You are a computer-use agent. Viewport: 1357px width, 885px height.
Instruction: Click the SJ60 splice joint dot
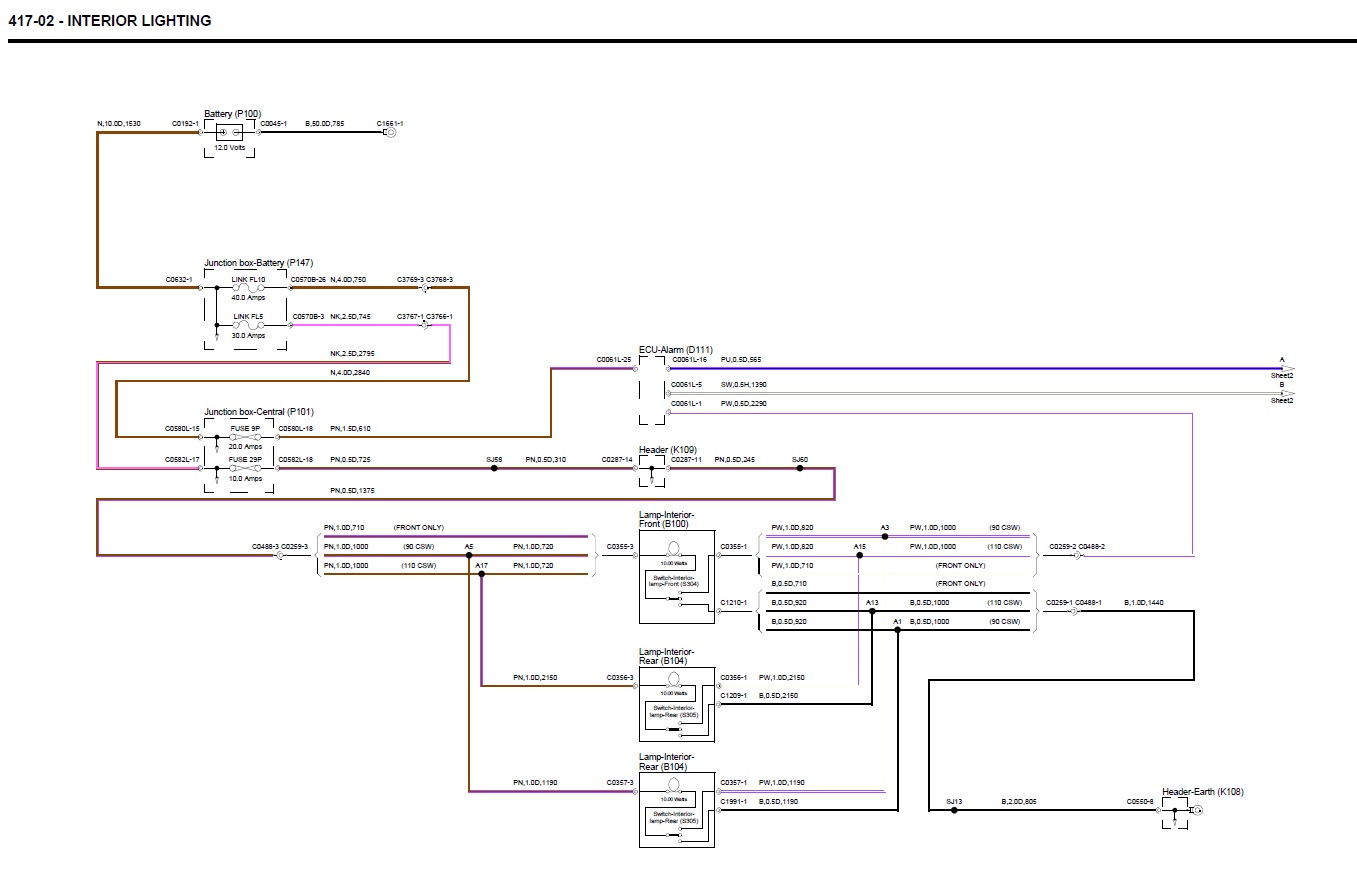(799, 468)
